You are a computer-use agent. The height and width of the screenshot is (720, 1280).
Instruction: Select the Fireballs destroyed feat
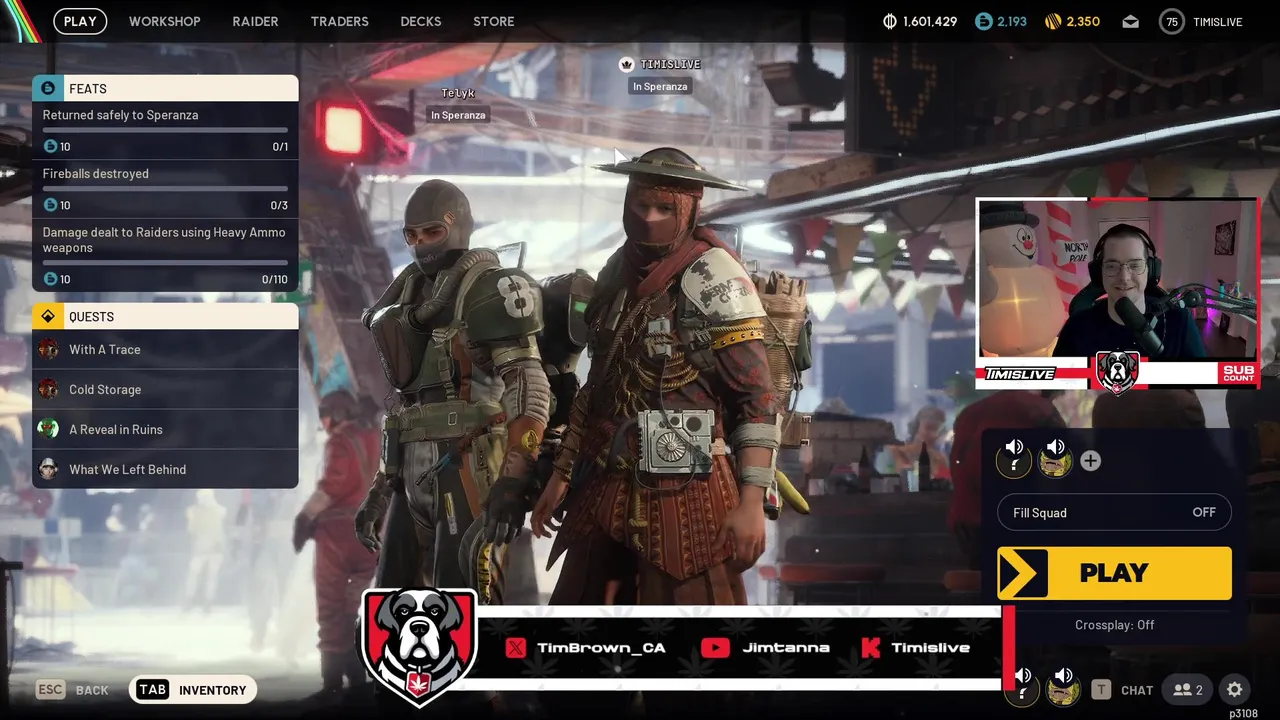(165, 189)
